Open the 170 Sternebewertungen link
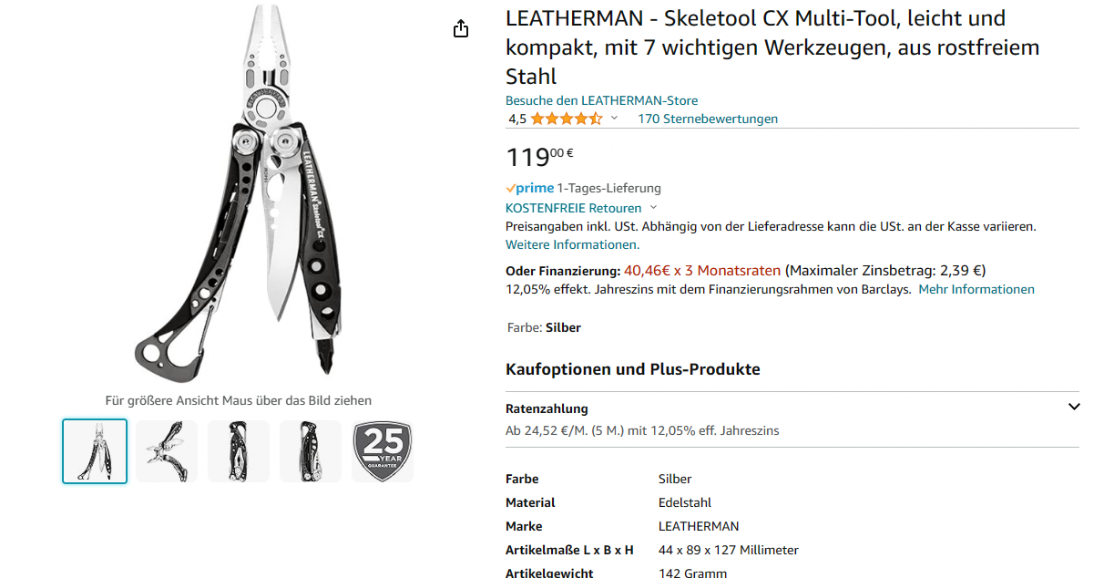This screenshot has height=578, width=1093. coord(707,119)
